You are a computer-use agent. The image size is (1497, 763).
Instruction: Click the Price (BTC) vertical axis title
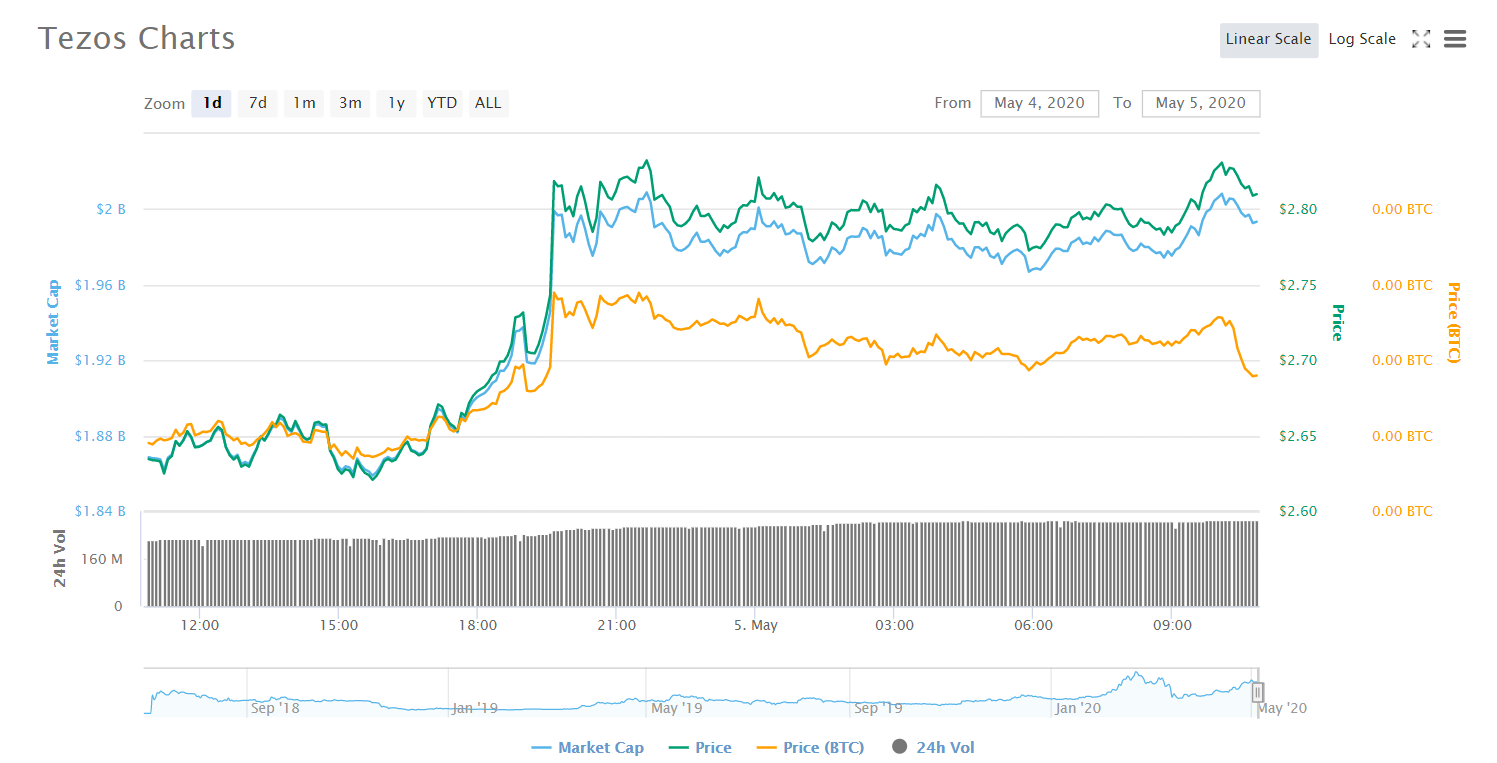coord(1454,322)
